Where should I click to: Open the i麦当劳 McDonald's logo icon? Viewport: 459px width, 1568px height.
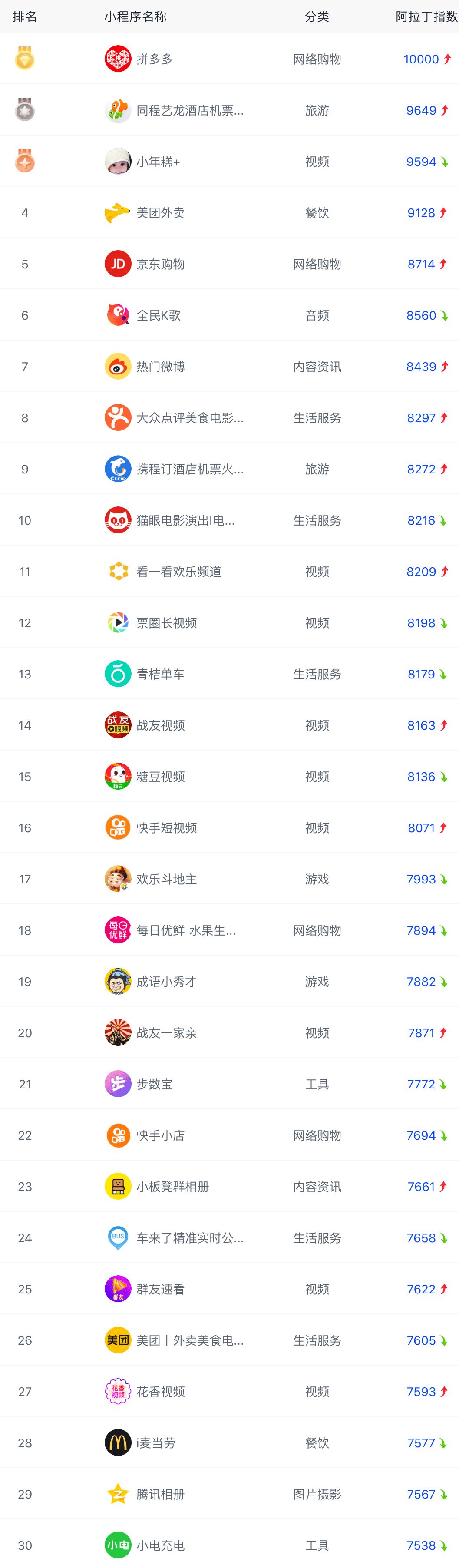click(x=118, y=1442)
